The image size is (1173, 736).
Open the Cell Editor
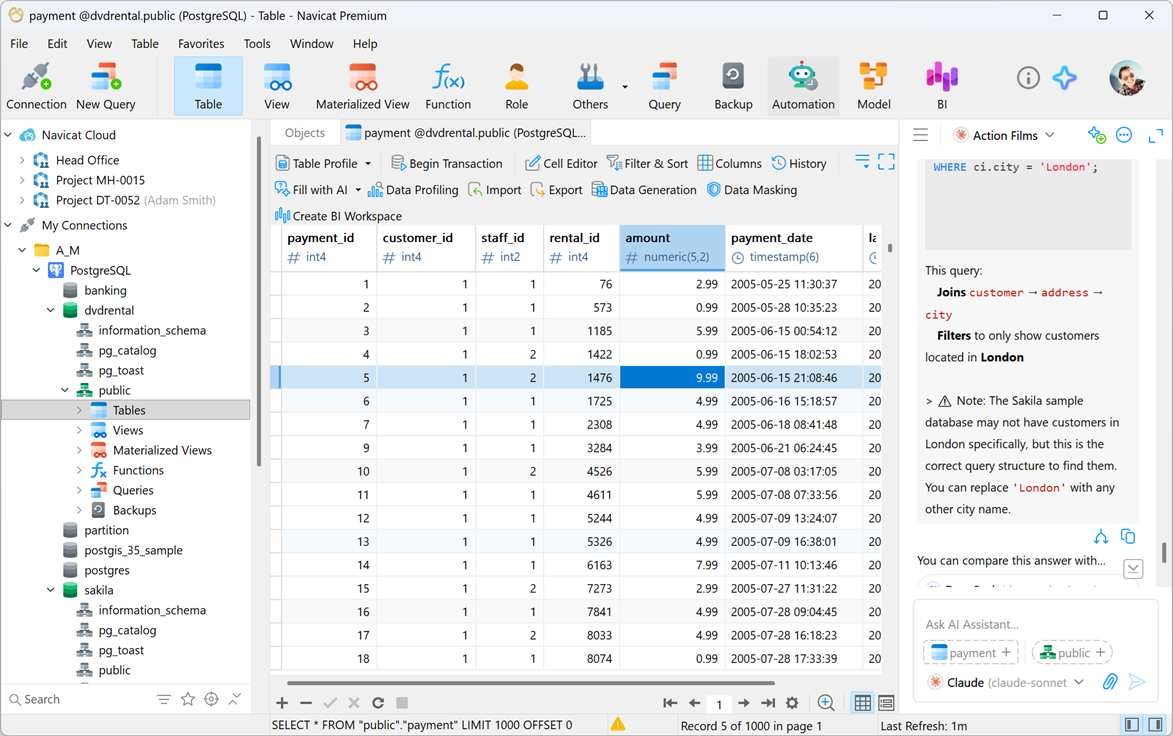561,164
